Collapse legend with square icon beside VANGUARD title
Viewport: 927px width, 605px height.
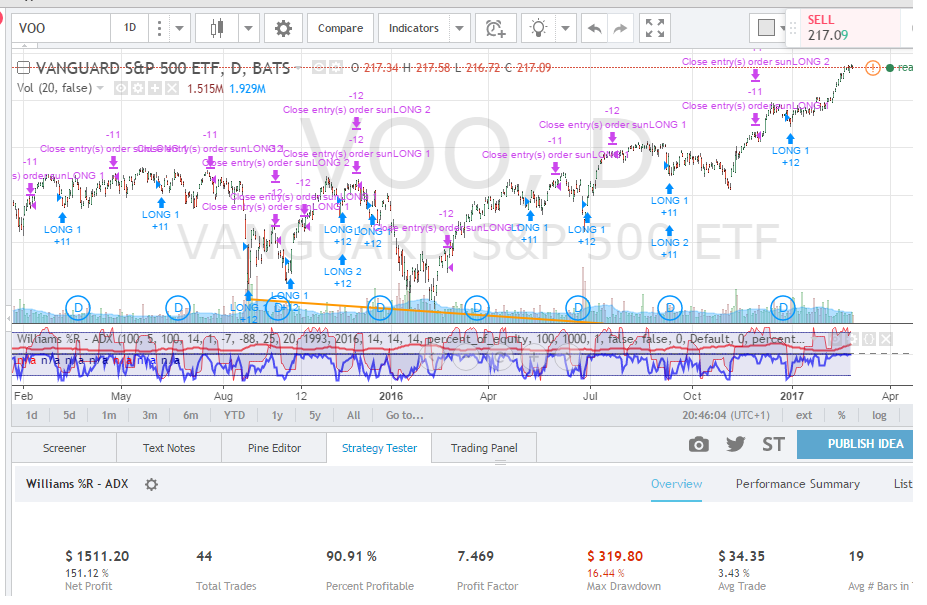(24, 68)
